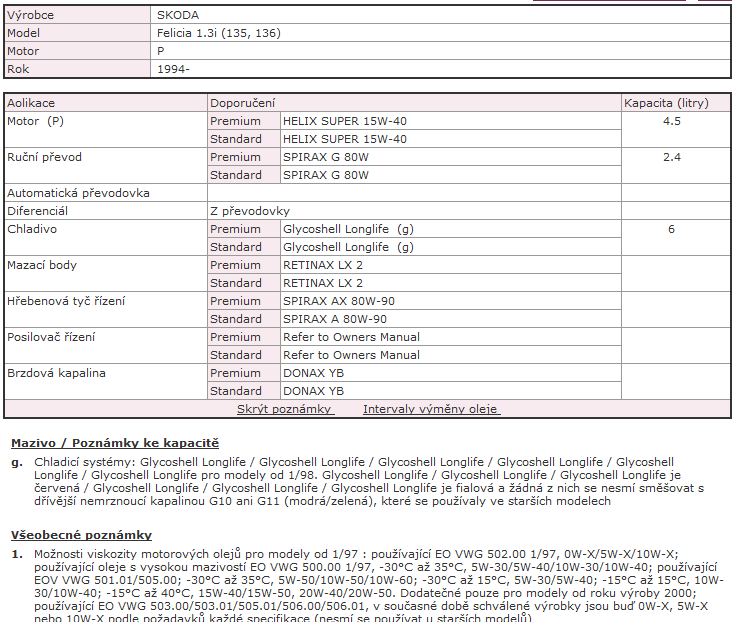Click 'Mazivo / Poznámky ke kapacitě' heading
The width and height of the screenshot is (738, 631).
pos(115,443)
